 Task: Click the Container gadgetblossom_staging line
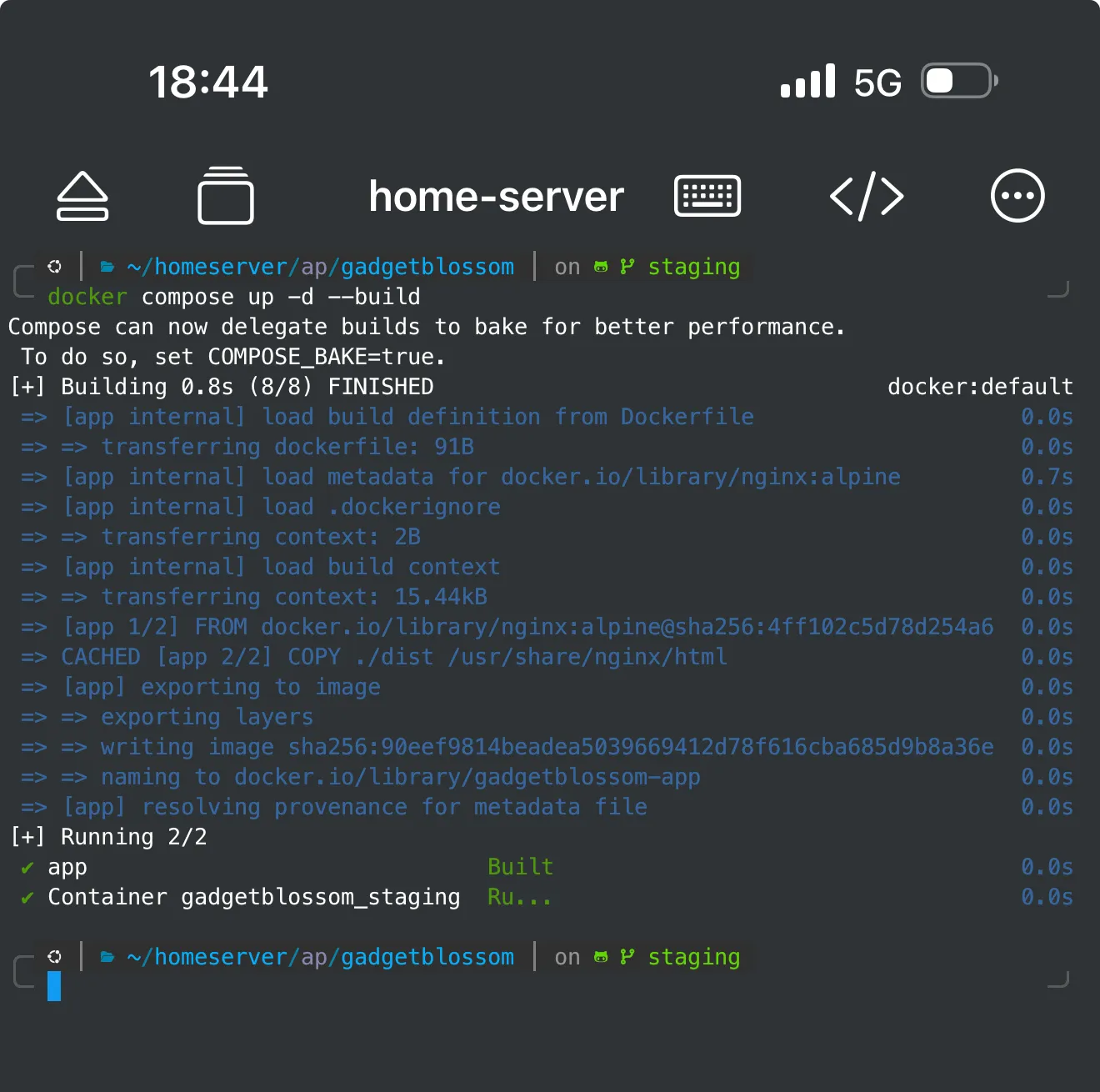click(x=253, y=897)
